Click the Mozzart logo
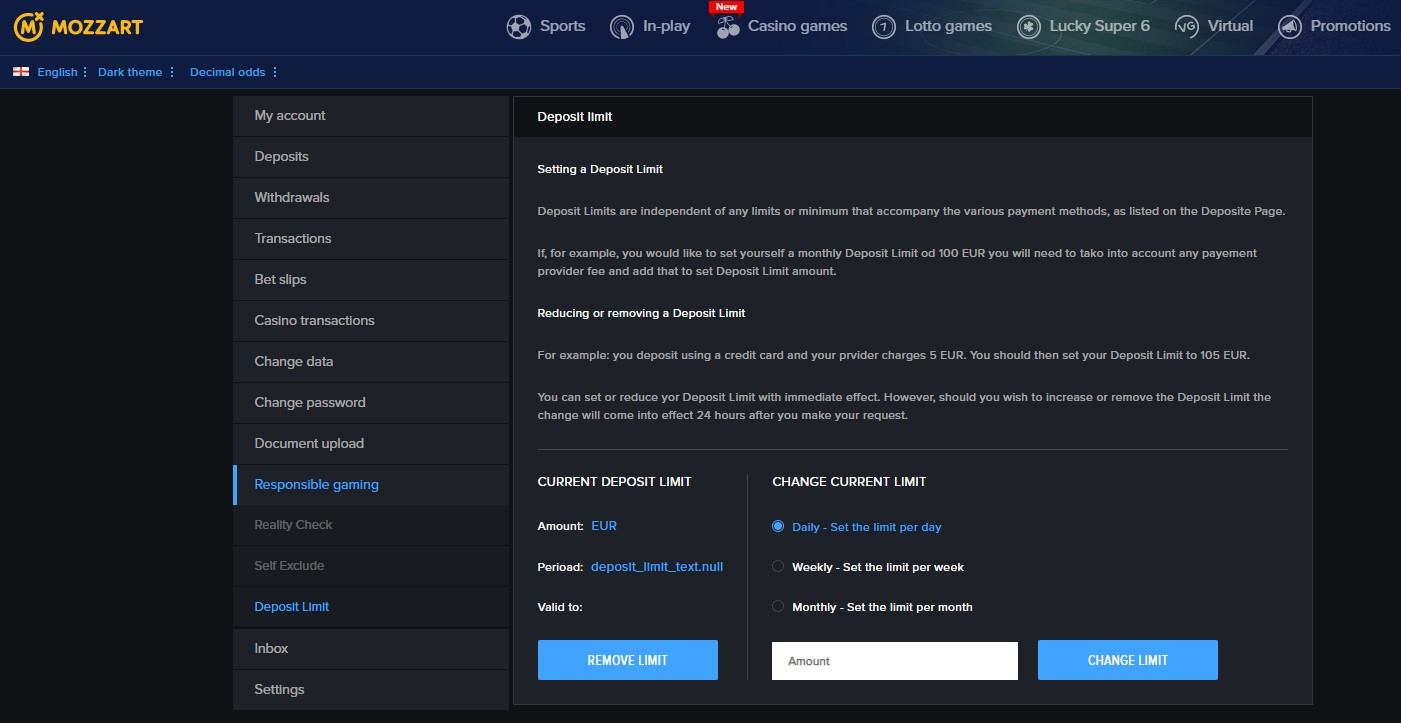The width and height of the screenshot is (1401, 723). 78,27
